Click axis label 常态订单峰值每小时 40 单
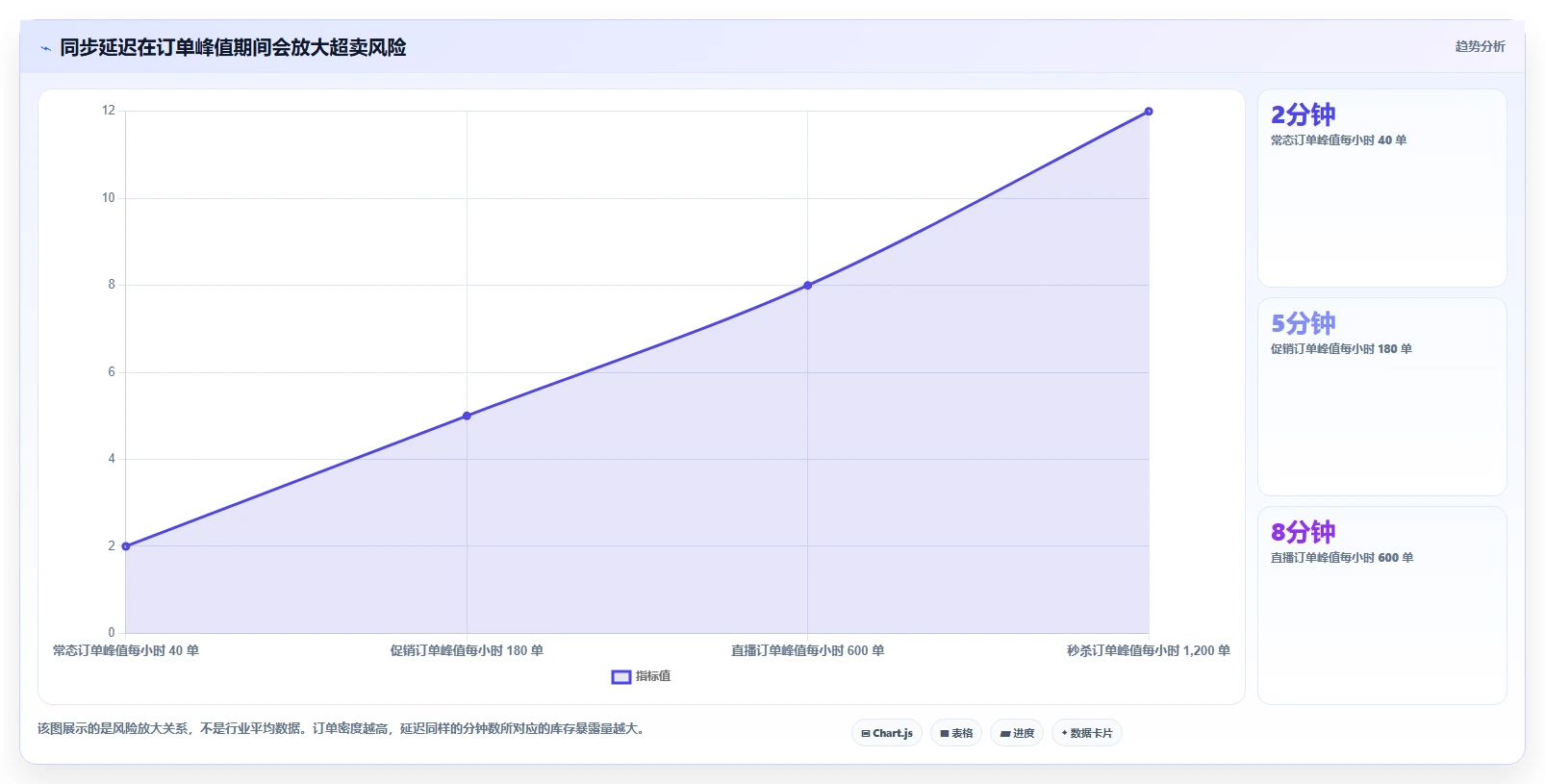The width and height of the screenshot is (1545, 784). 126,650
